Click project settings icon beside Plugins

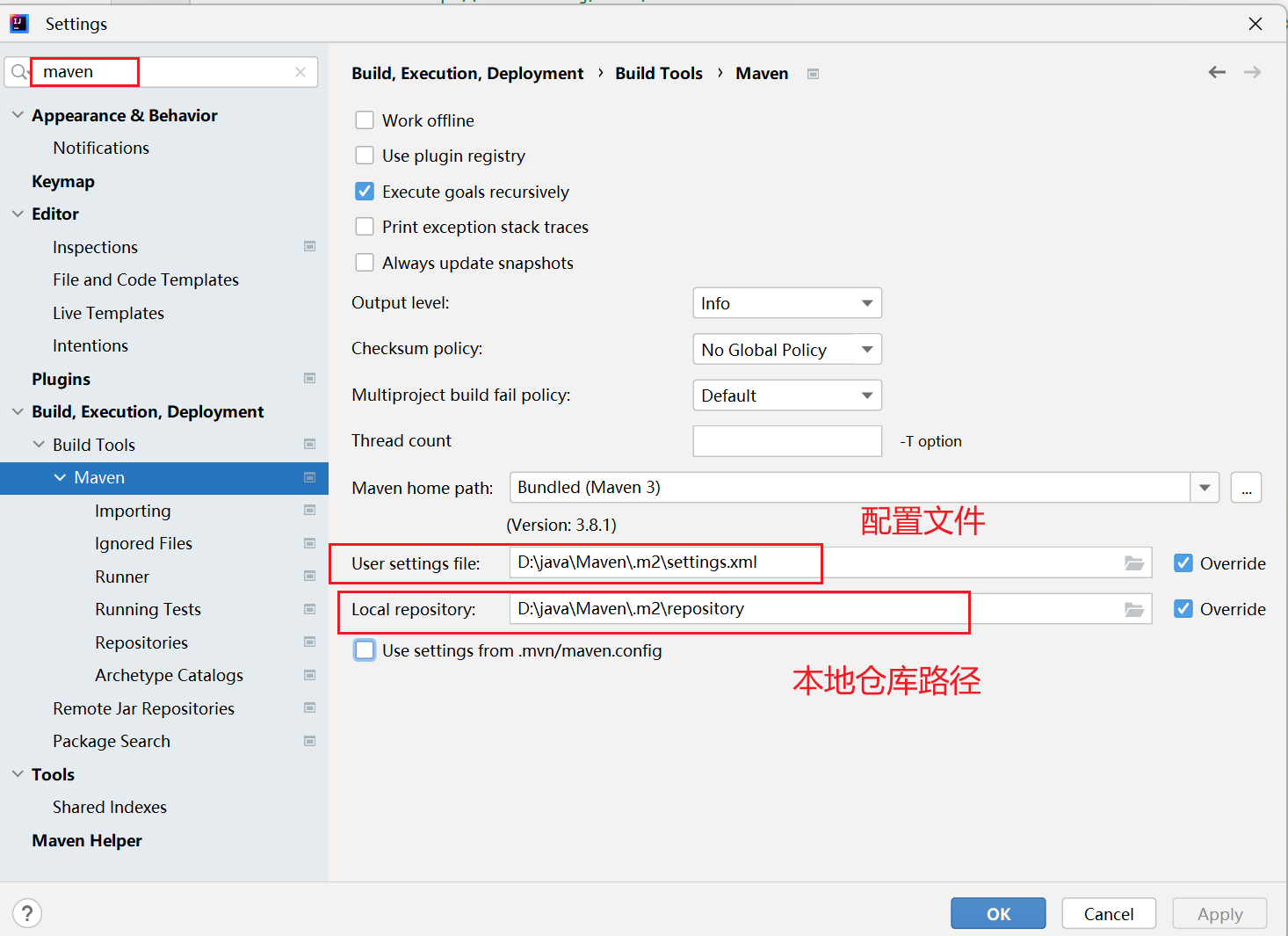(310, 378)
